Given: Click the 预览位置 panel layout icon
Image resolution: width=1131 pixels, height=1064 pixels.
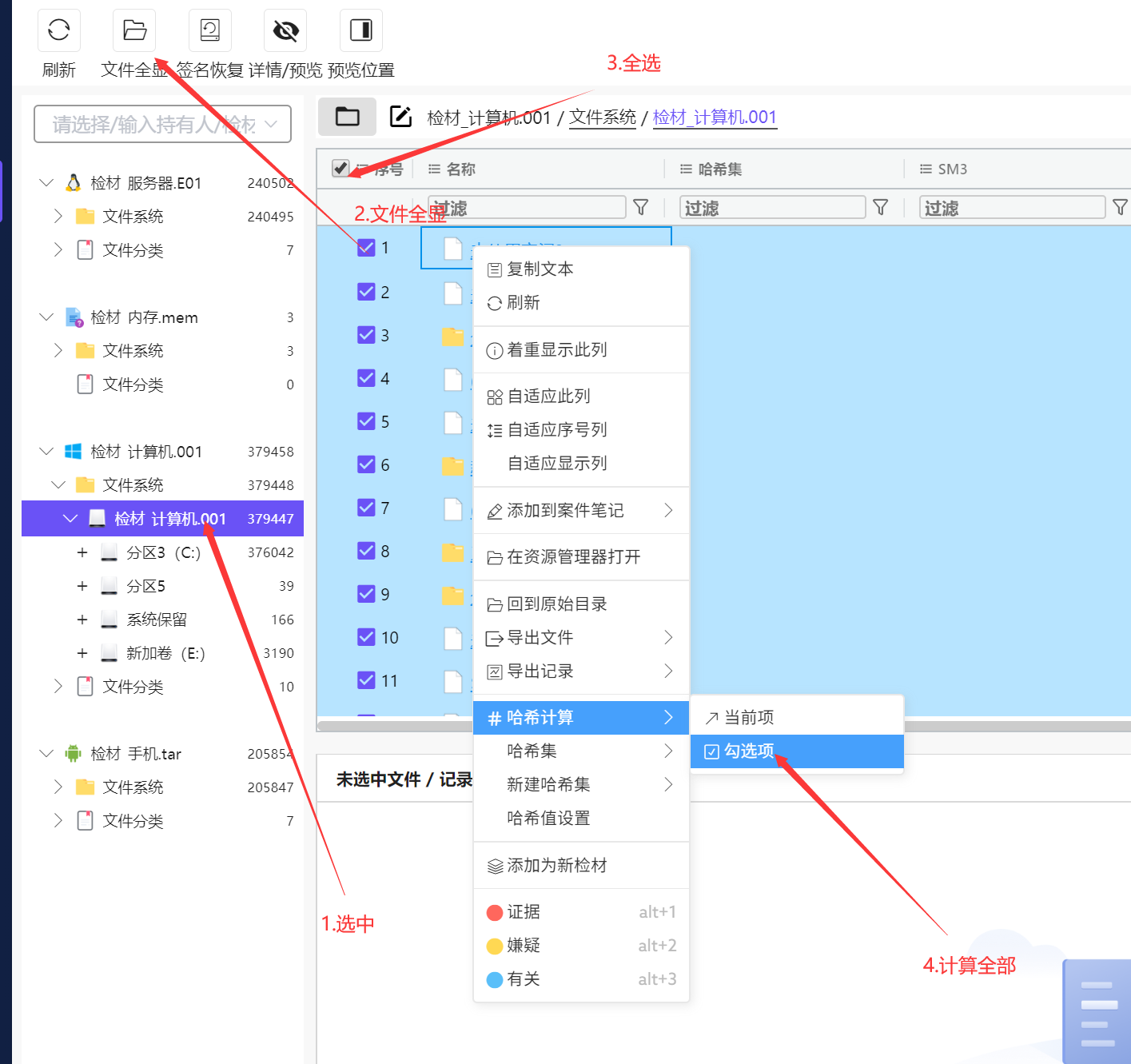Looking at the screenshot, I should [361, 30].
